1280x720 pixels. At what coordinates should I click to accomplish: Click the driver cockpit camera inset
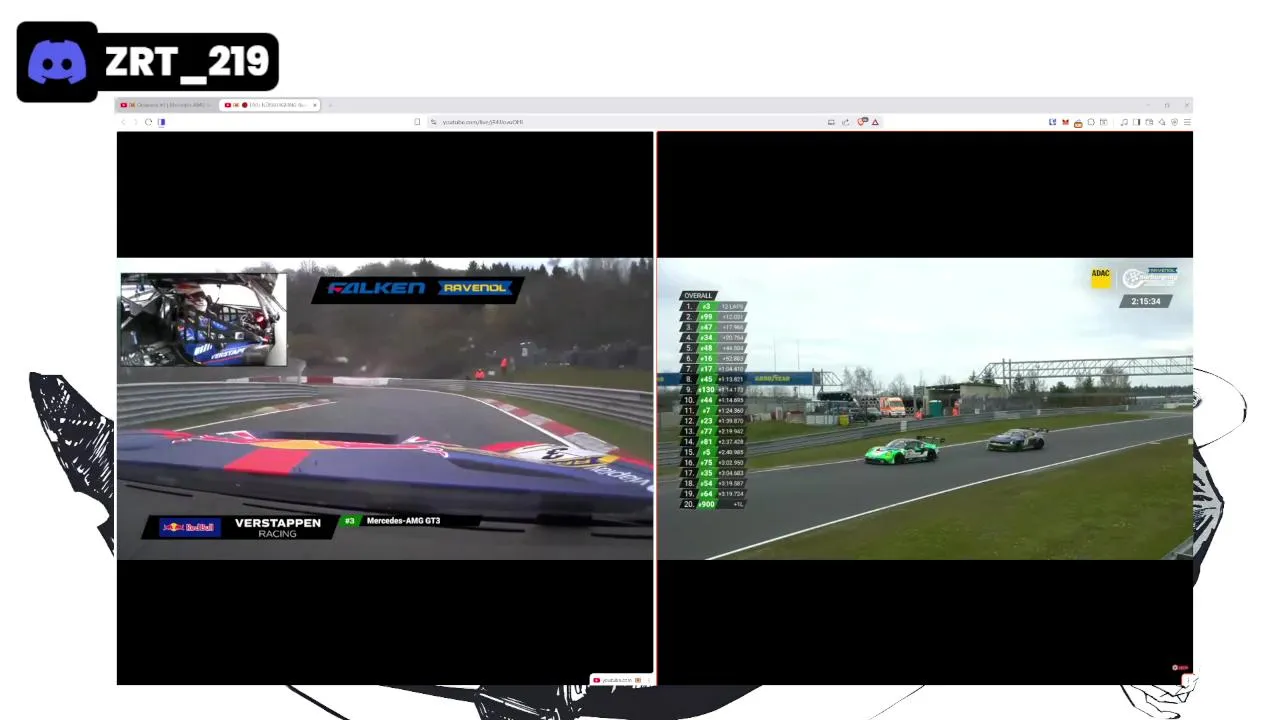(x=203, y=319)
